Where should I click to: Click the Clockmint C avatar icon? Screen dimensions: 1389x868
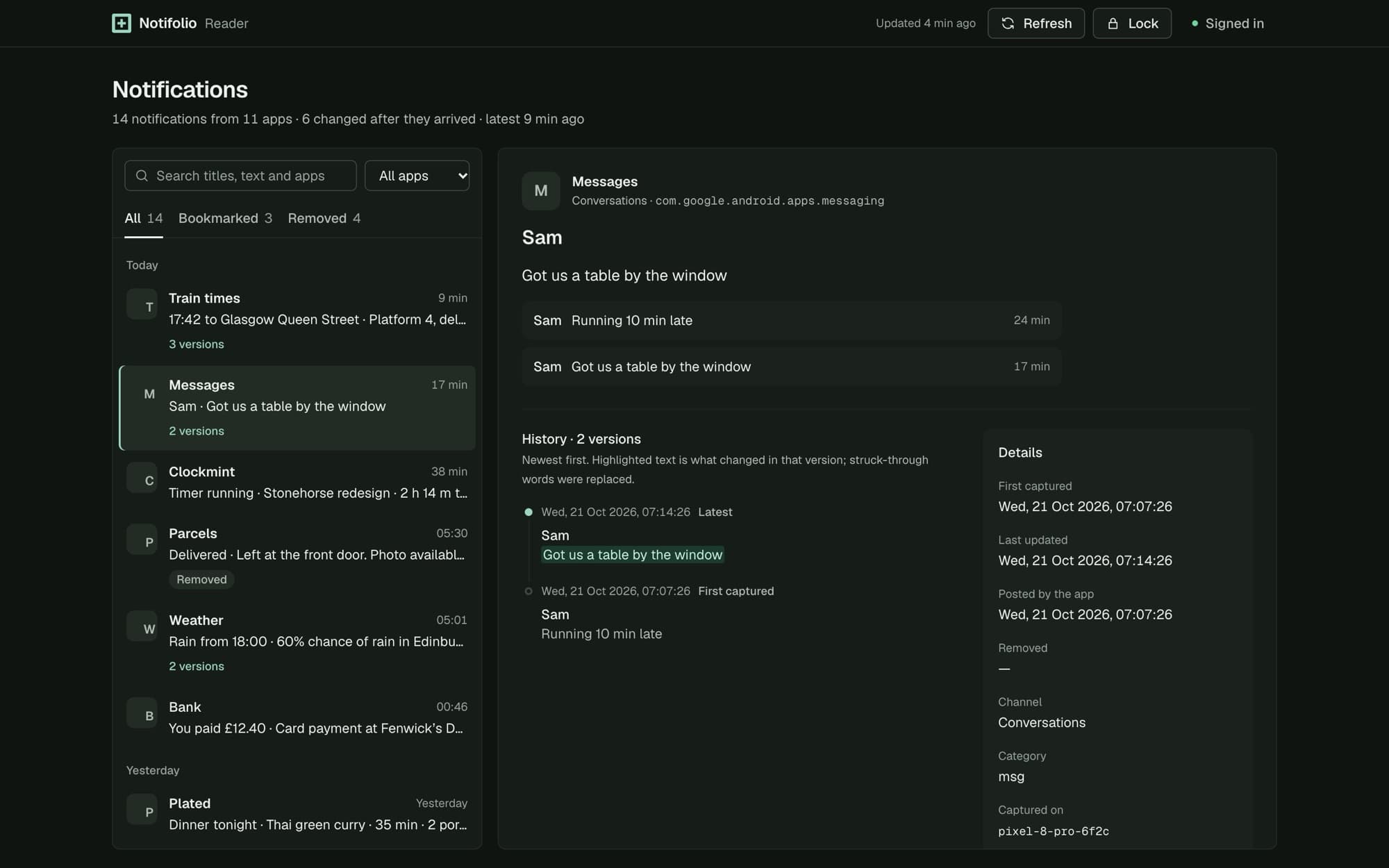pyautogui.click(x=142, y=478)
